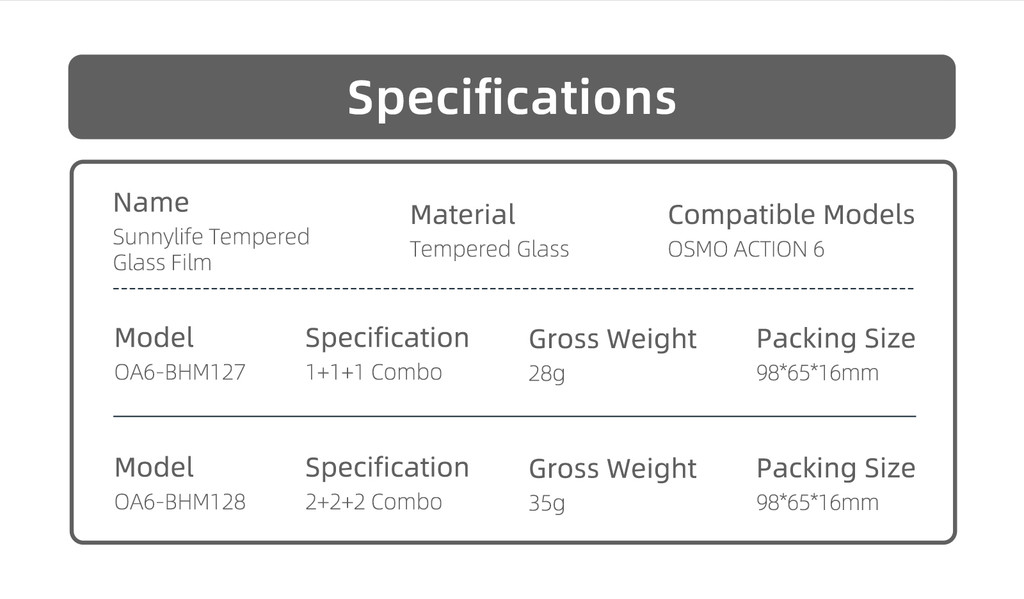The image size is (1024, 599).
Task: Select the Gross Weight heading above 28g
Action: coord(612,339)
